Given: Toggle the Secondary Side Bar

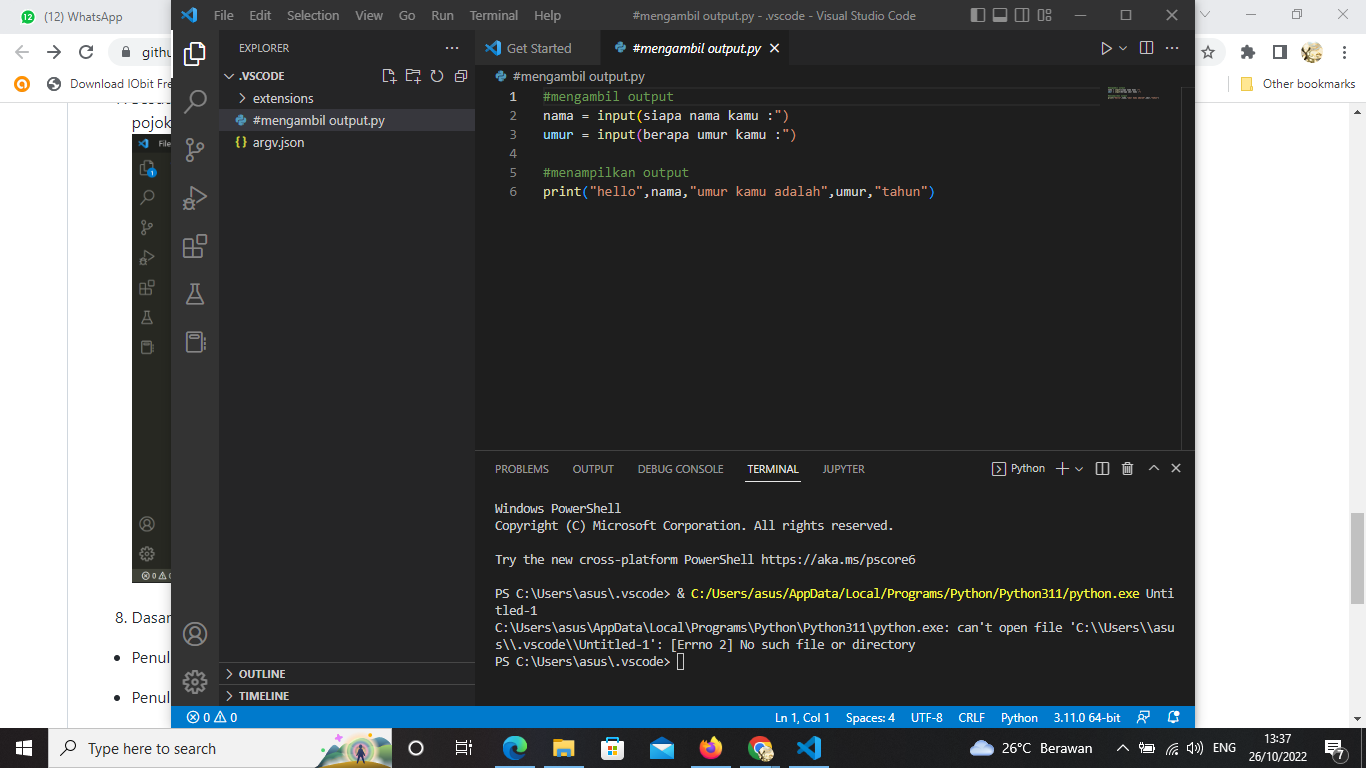Looking at the screenshot, I should pos(1021,15).
